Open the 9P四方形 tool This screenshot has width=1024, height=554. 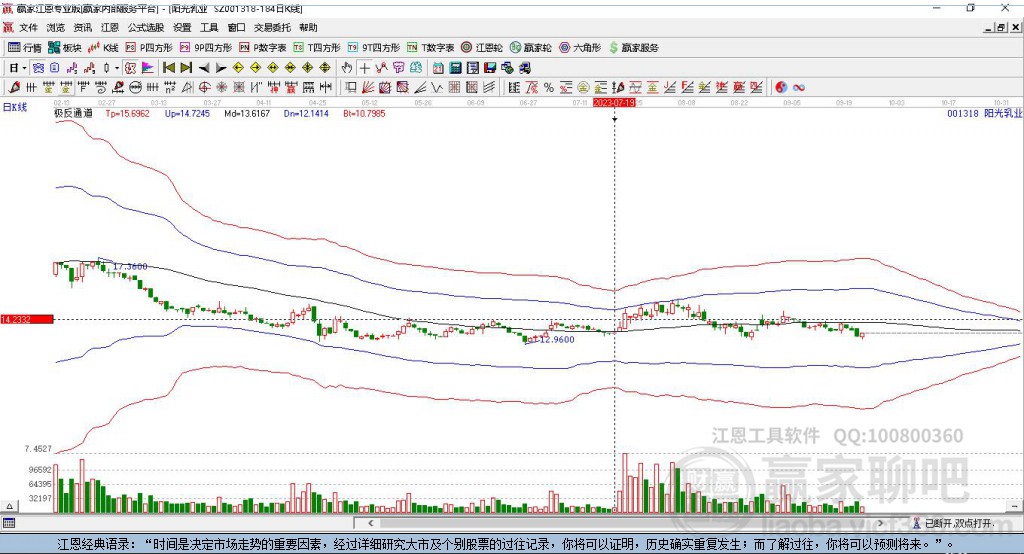pos(206,48)
